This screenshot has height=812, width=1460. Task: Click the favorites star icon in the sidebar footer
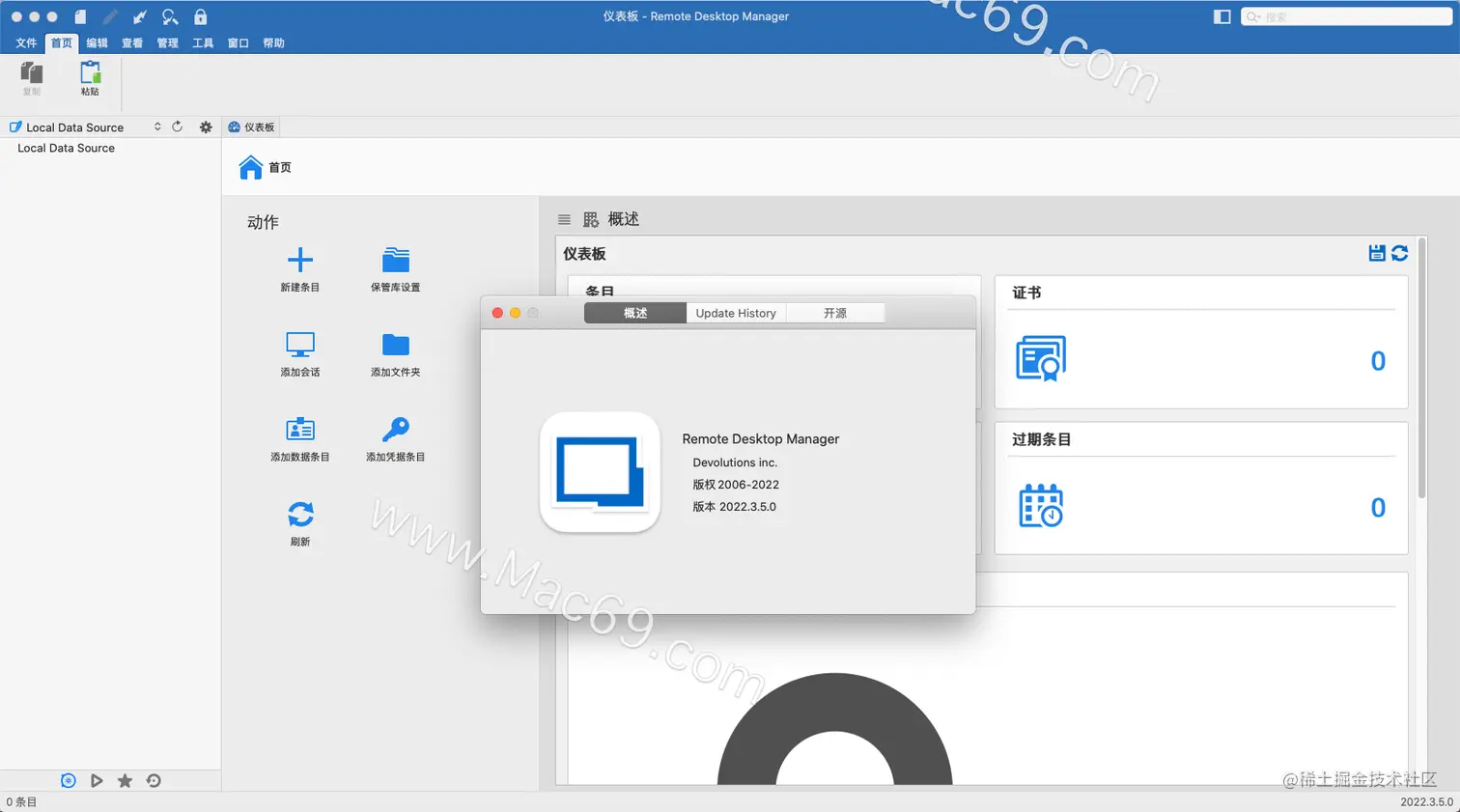125,780
